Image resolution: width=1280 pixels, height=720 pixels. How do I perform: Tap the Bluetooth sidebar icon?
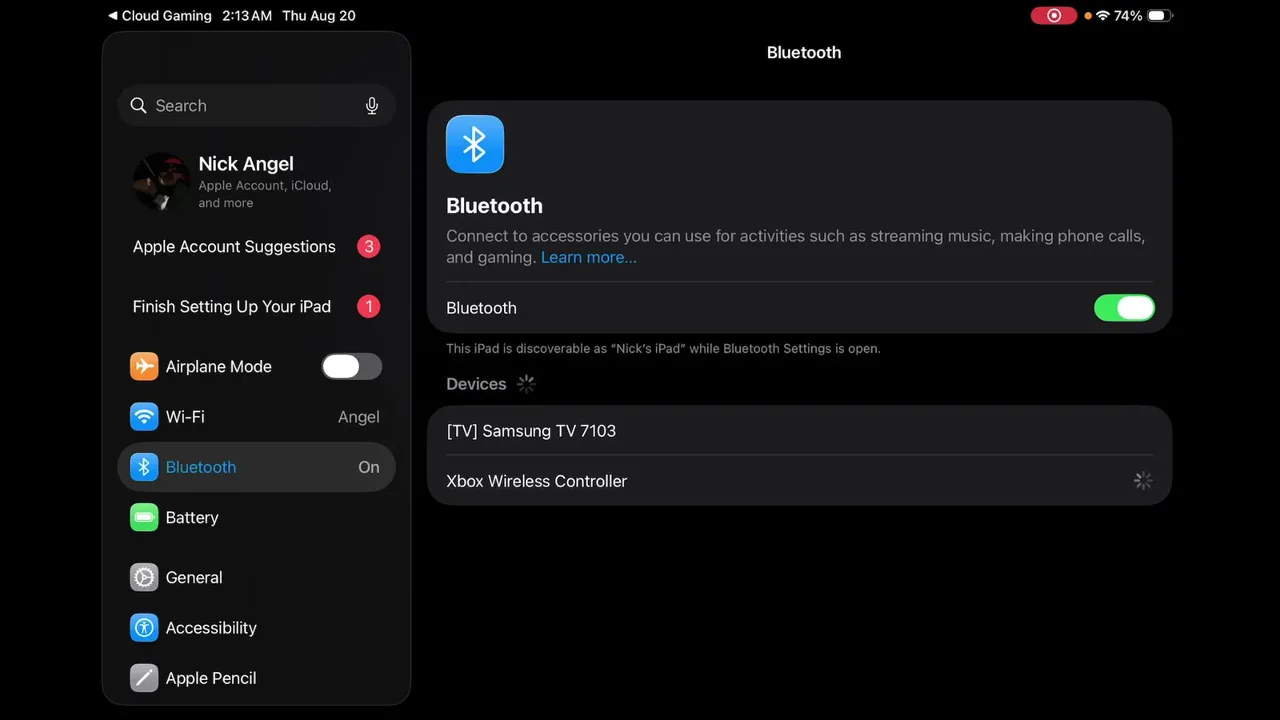coord(144,467)
